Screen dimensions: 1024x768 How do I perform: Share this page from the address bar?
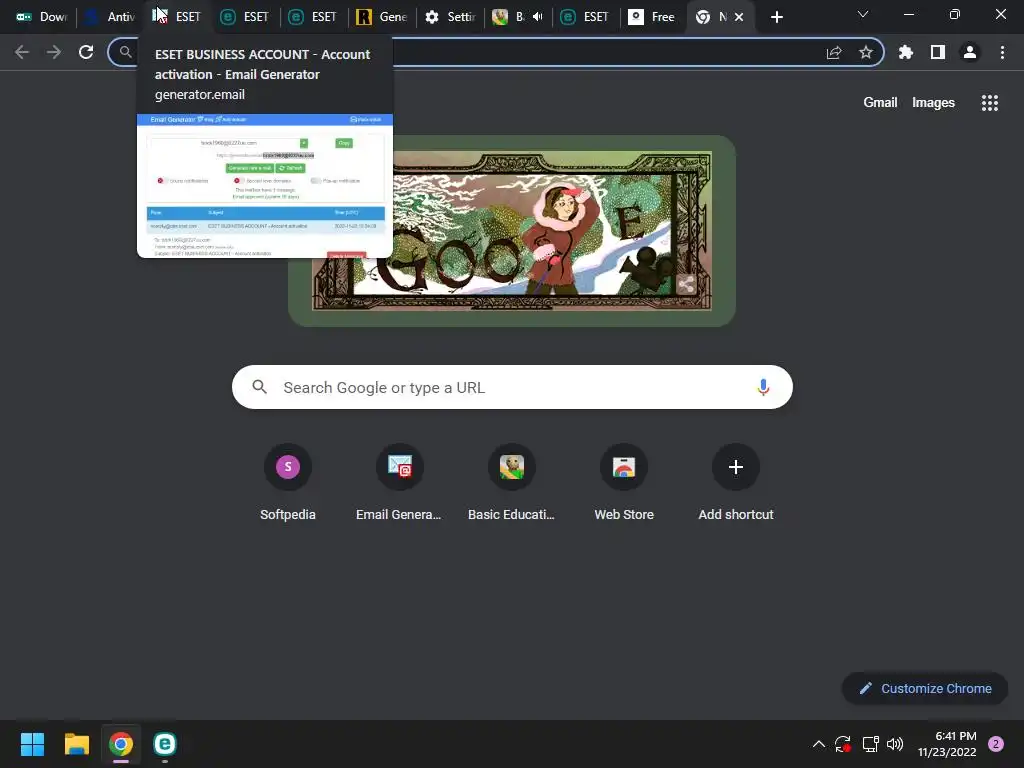[834, 52]
